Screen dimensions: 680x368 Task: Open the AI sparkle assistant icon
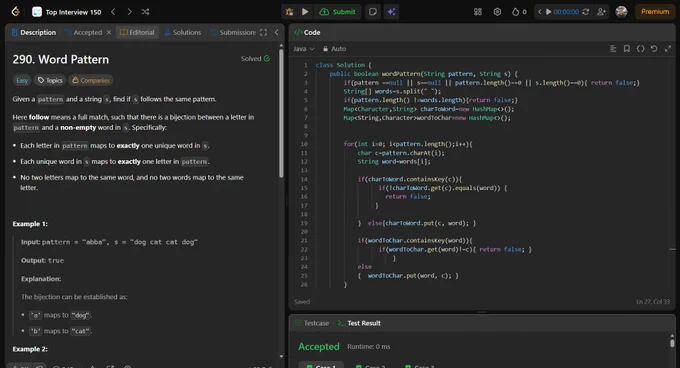coord(391,12)
